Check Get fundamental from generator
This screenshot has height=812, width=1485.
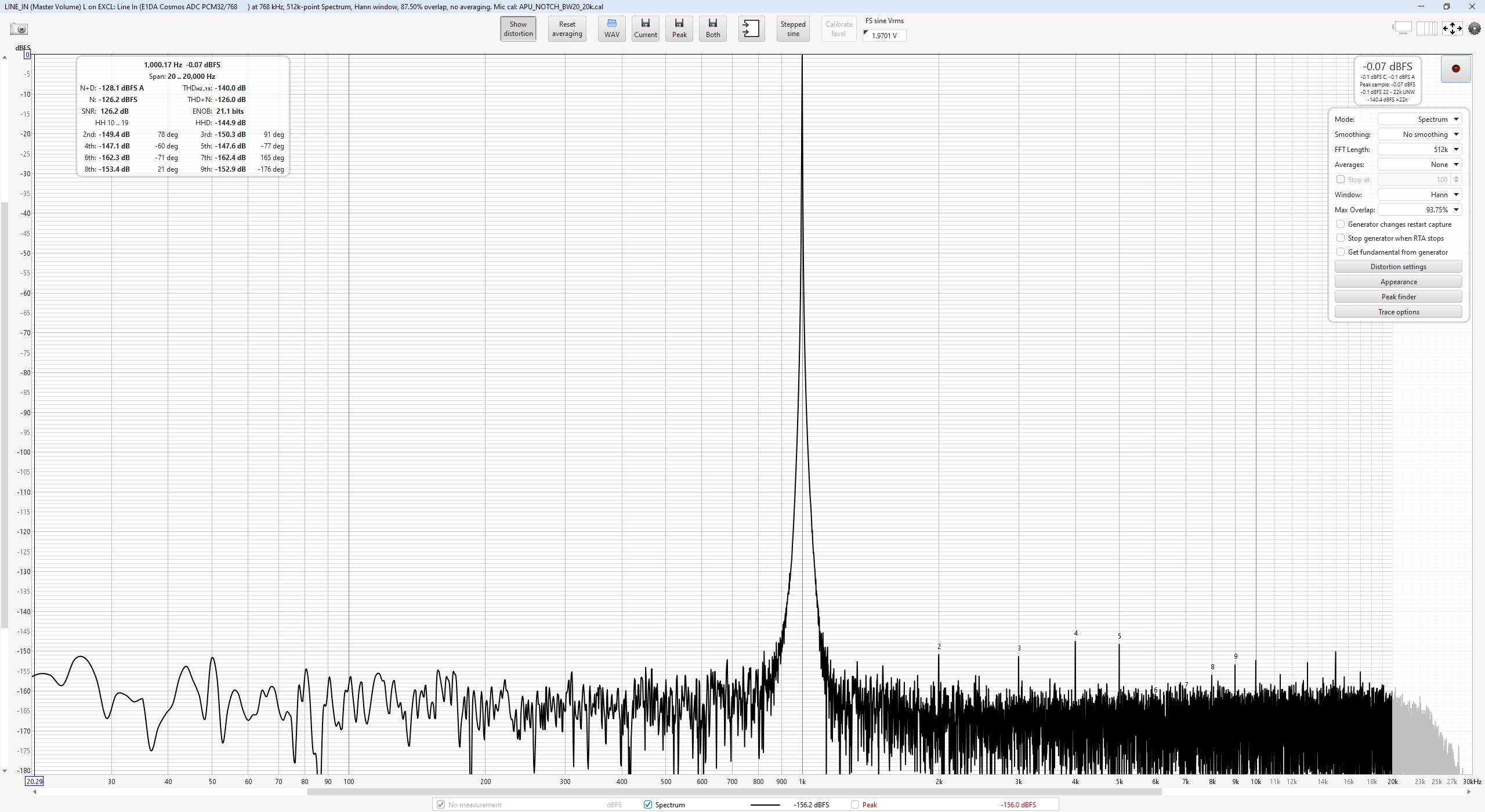pyautogui.click(x=1340, y=252)
